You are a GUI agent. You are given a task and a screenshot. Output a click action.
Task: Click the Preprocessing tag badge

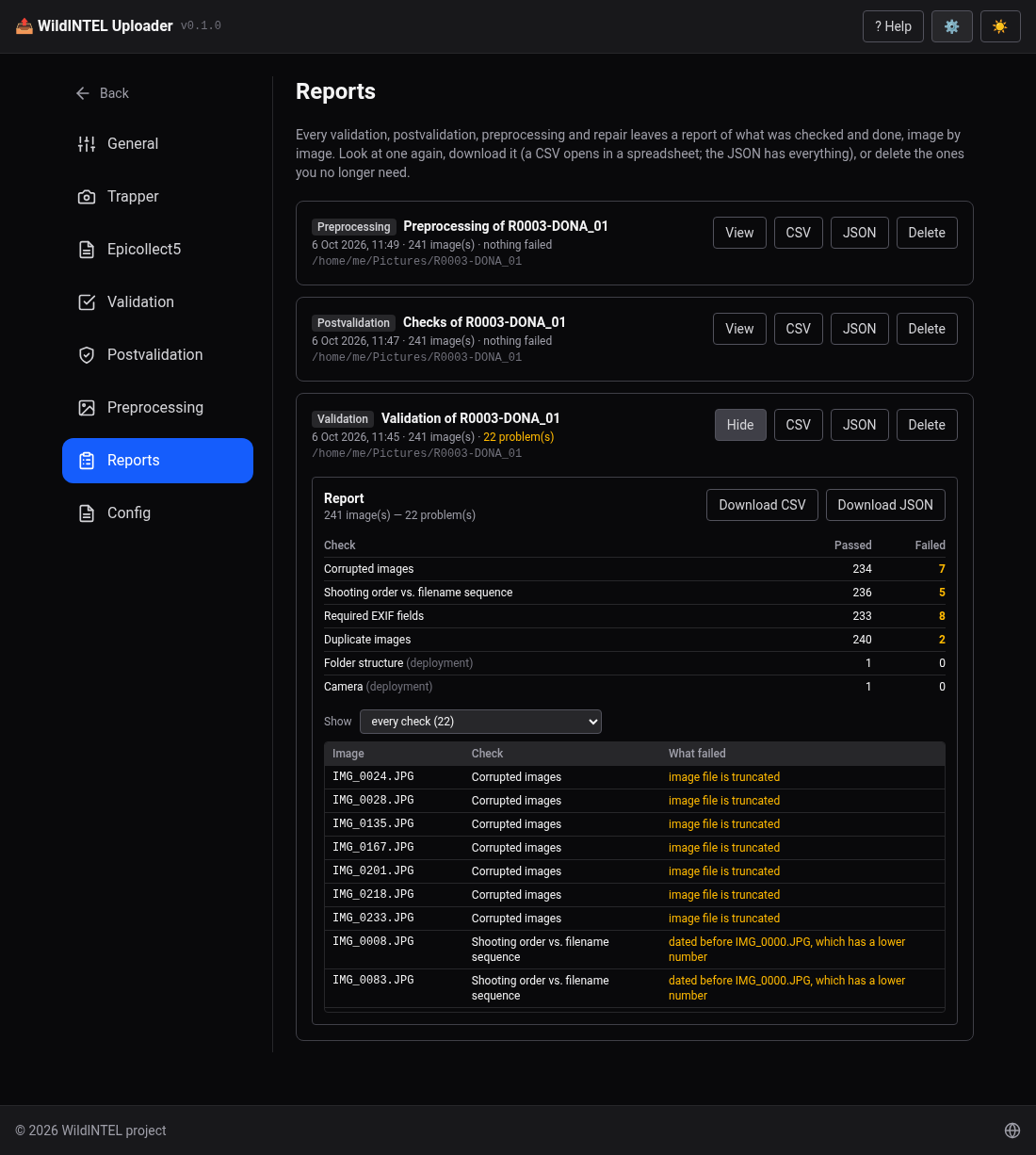coord(353,227)
